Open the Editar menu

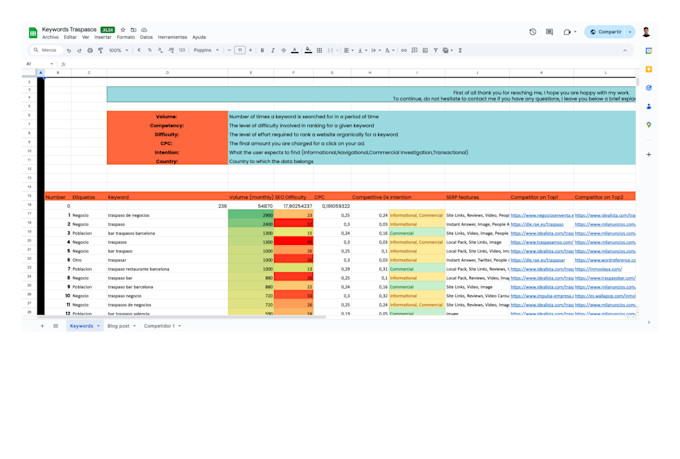pyautogui.click(x=70, y=37)
